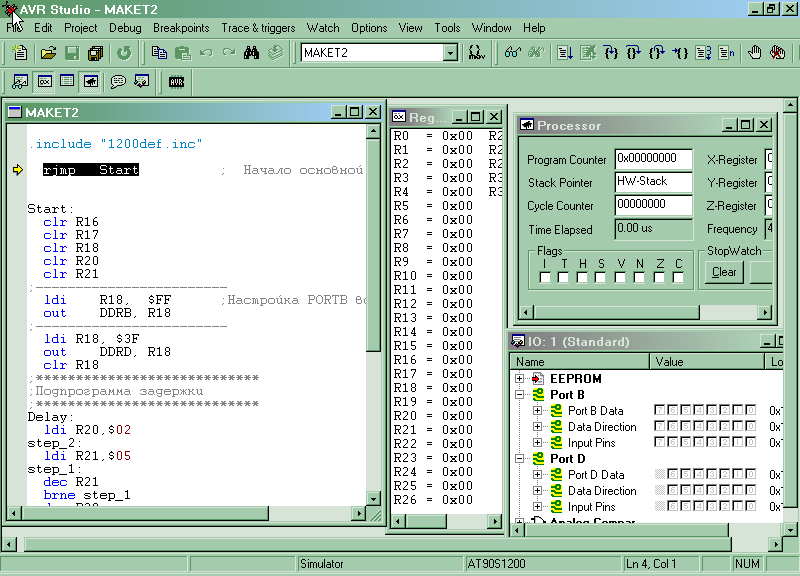Toggle the I flag checkbox
The image size is (800, 576).
coord(543,277)
